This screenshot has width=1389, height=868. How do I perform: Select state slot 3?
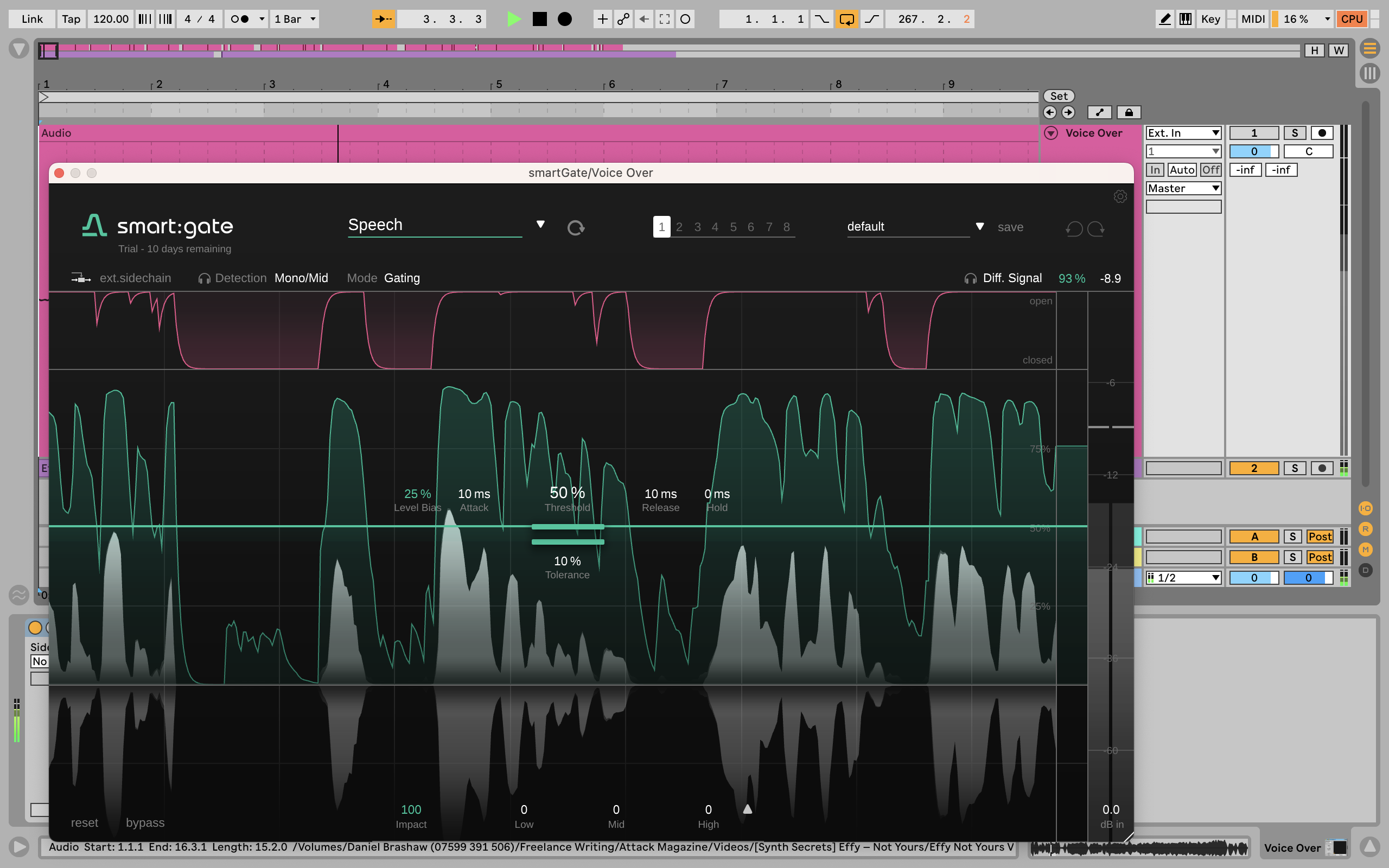(x=697, y=227)
